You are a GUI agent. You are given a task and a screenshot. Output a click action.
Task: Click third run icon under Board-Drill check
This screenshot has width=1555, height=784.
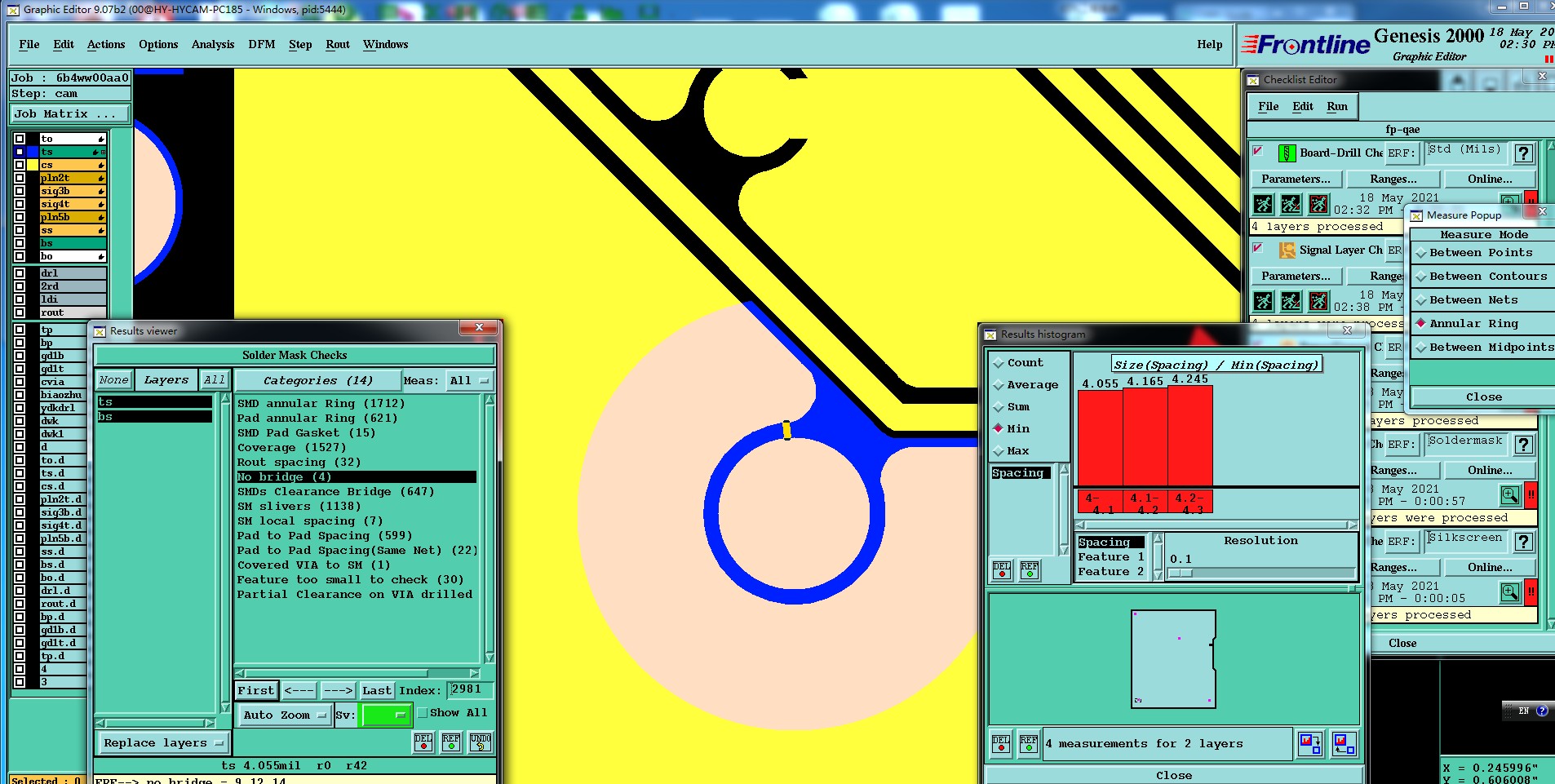point(1318,204)
